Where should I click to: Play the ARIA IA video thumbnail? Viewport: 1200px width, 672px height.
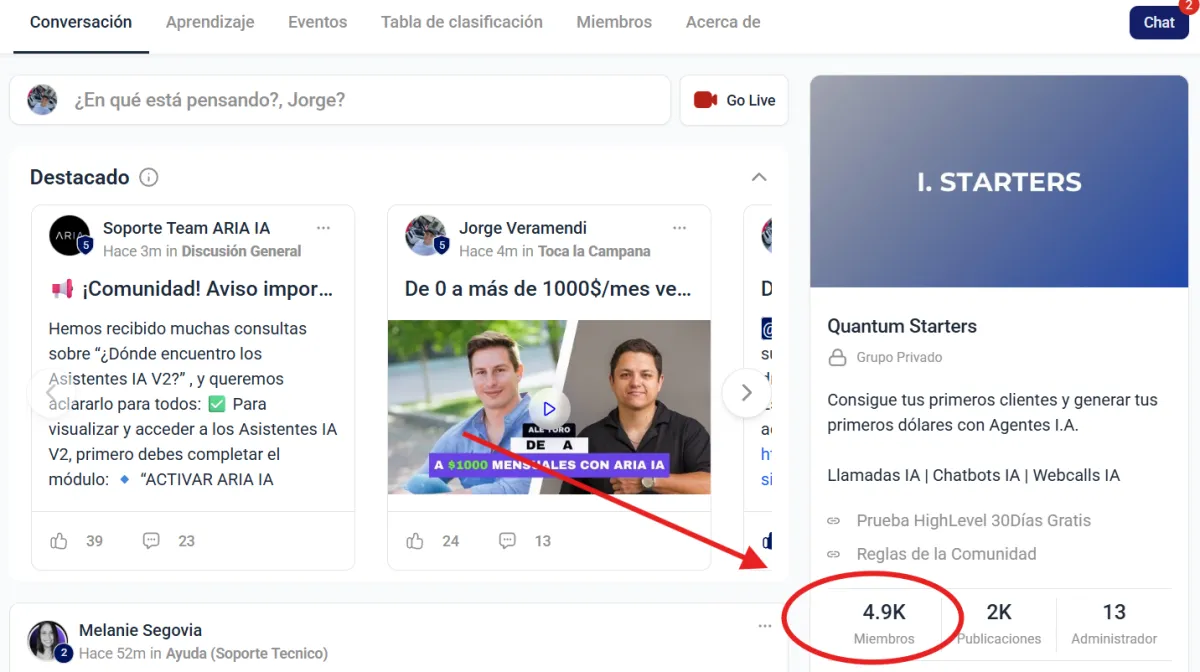tap(549, 408)
